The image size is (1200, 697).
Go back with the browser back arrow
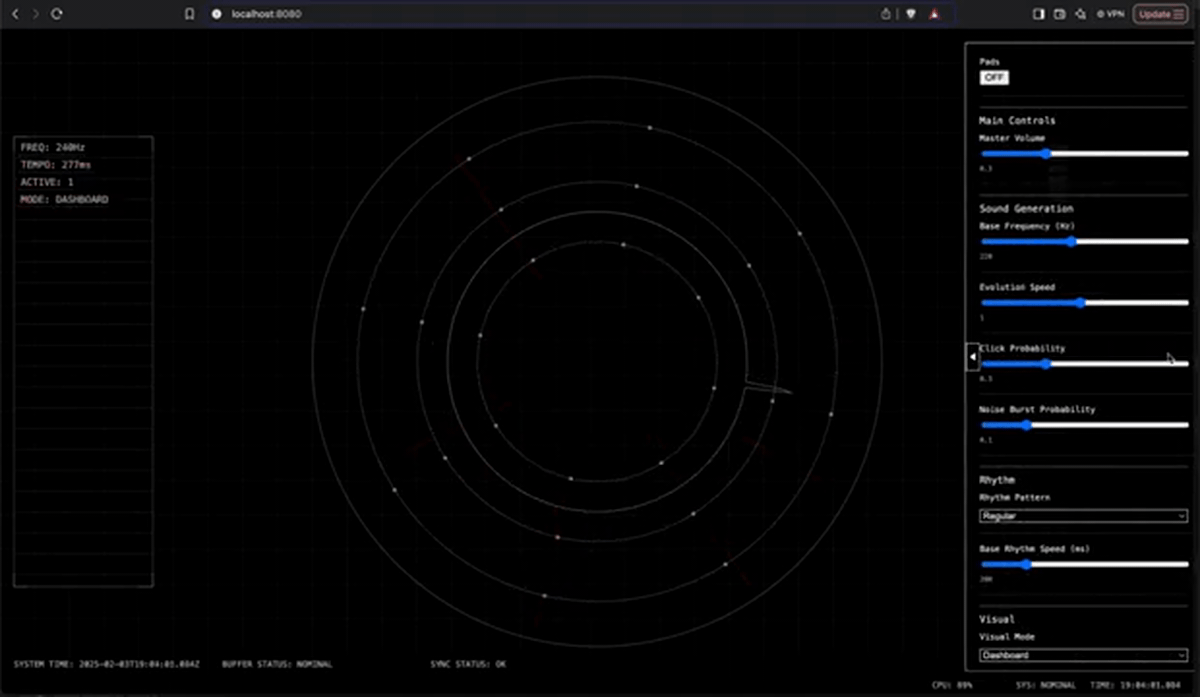click(x=17, y=14)
